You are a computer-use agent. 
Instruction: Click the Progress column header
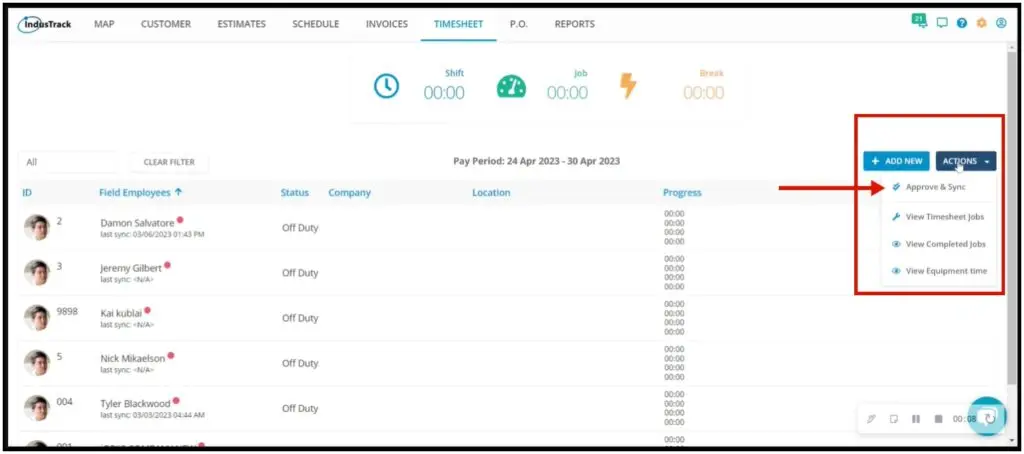point(682,193)
